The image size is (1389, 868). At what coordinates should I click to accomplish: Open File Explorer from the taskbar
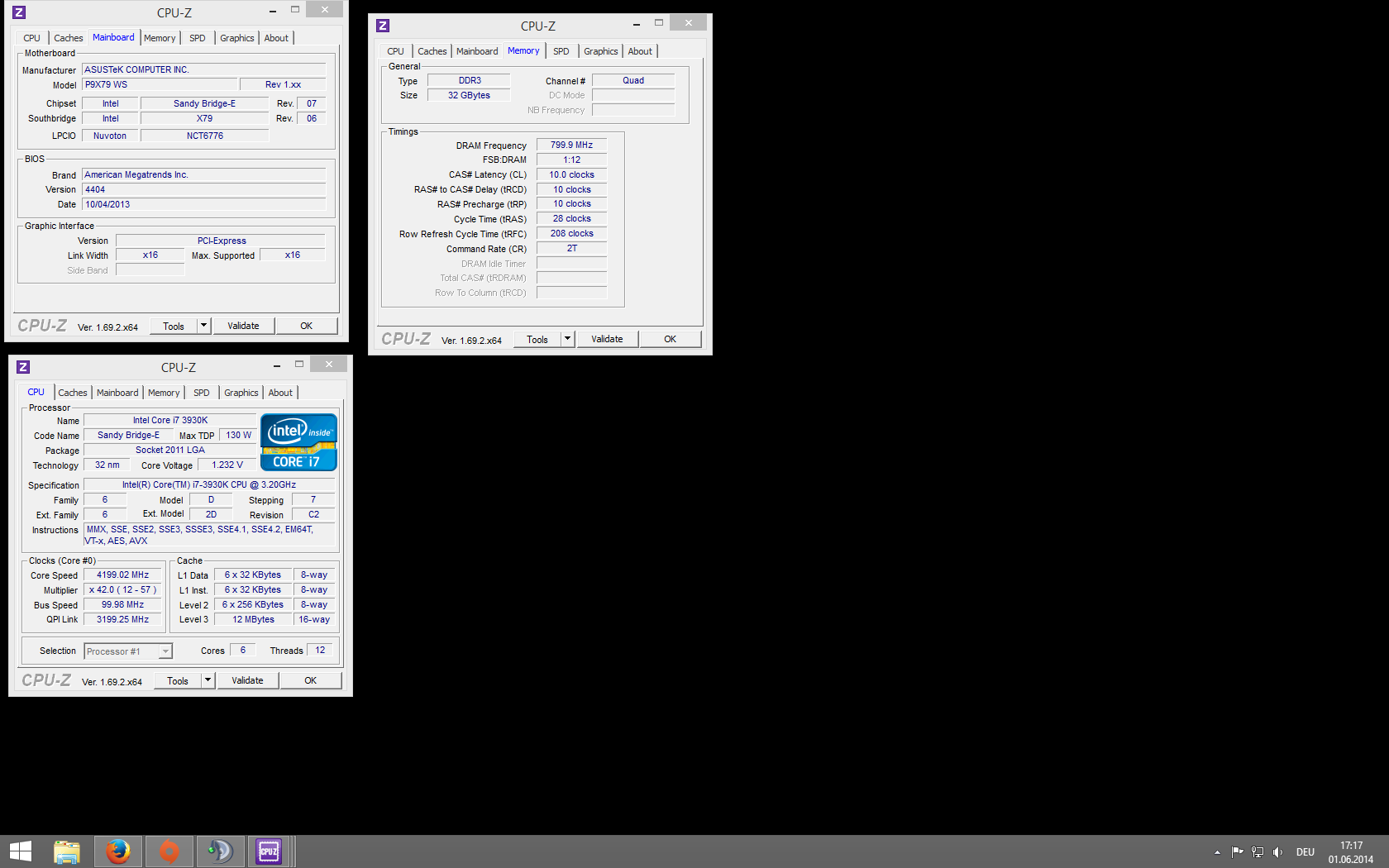(67, 851)
